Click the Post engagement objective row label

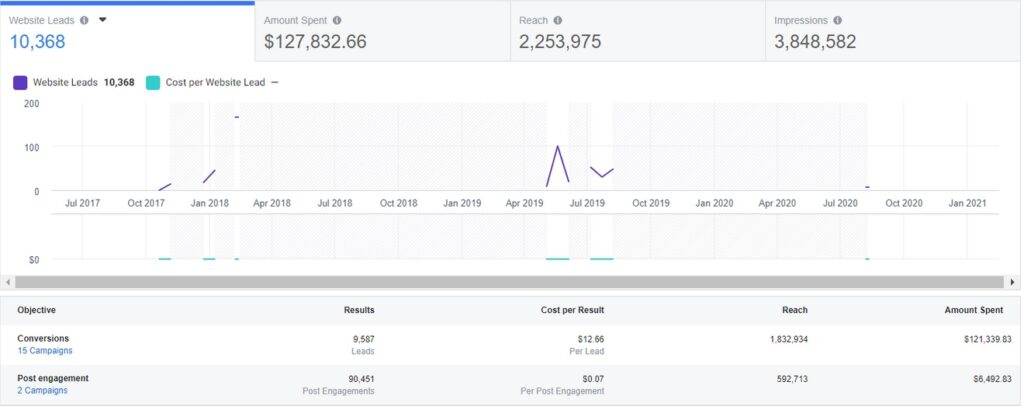[x=53, y=378]
